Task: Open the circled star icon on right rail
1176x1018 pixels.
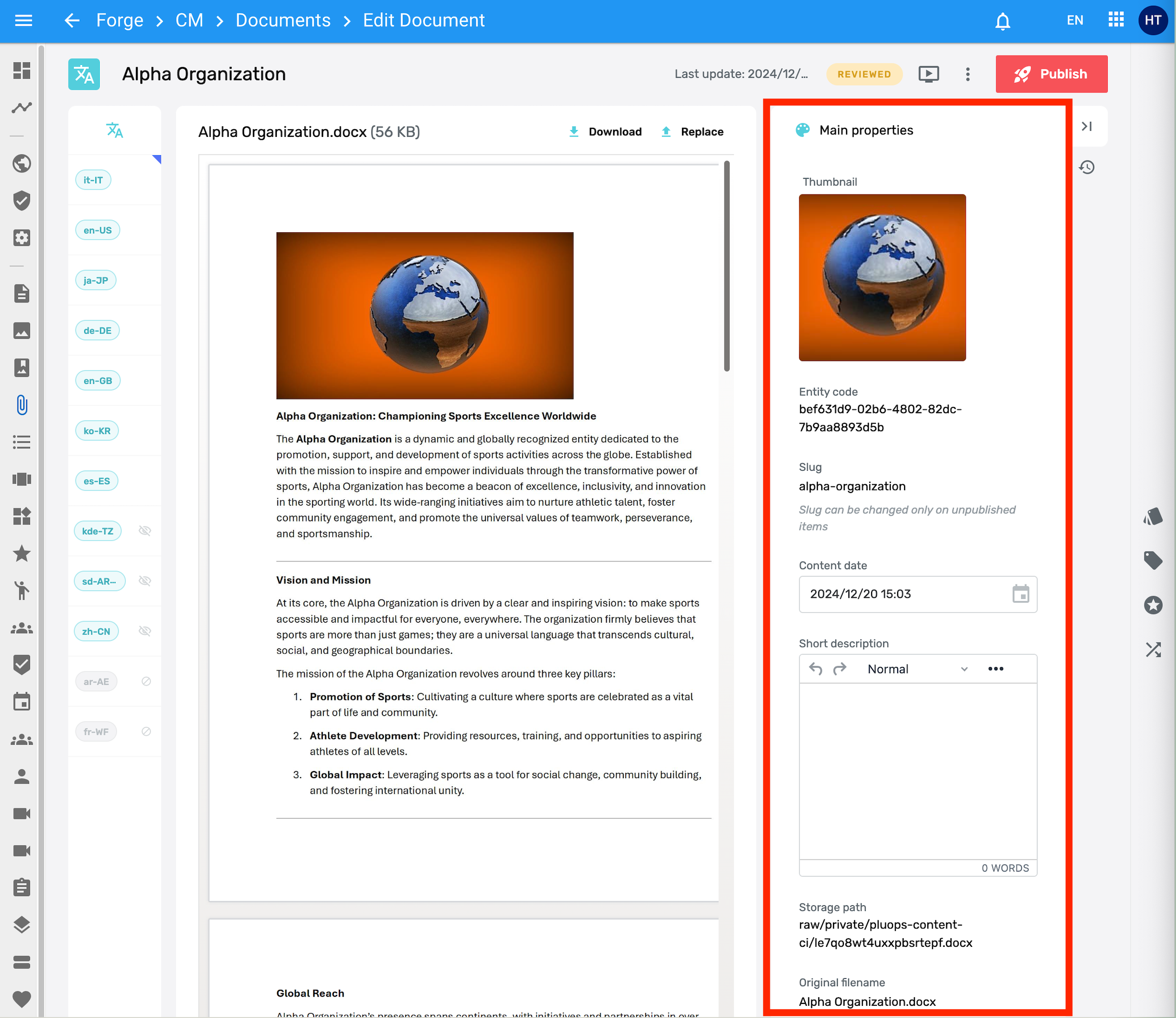Action: point(1153,605)
